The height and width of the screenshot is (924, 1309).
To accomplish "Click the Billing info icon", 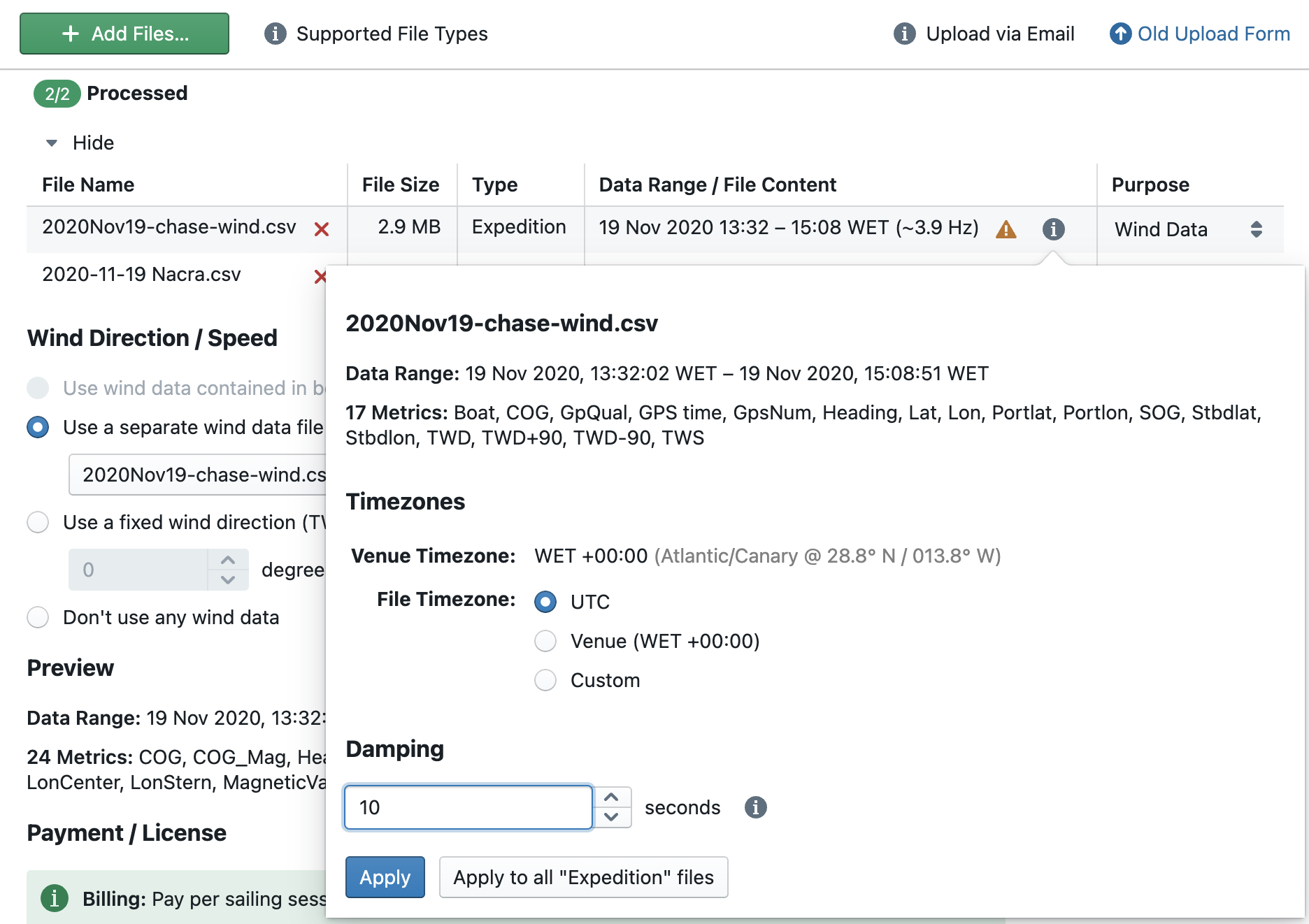I will pyautogui.click(x=55, y=898).
